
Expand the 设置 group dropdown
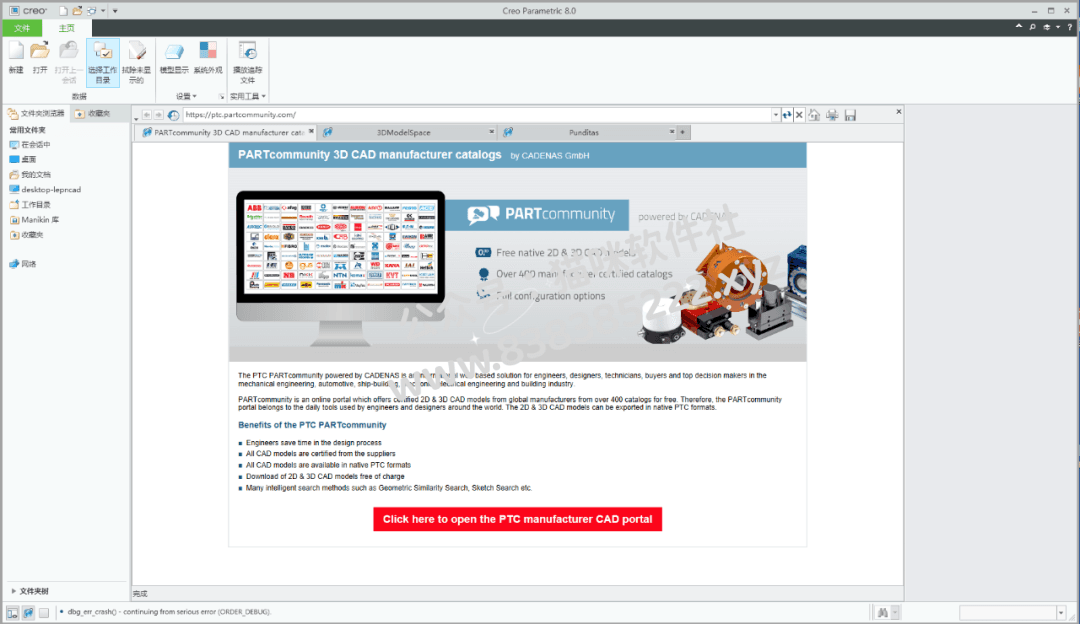(186, 96)
